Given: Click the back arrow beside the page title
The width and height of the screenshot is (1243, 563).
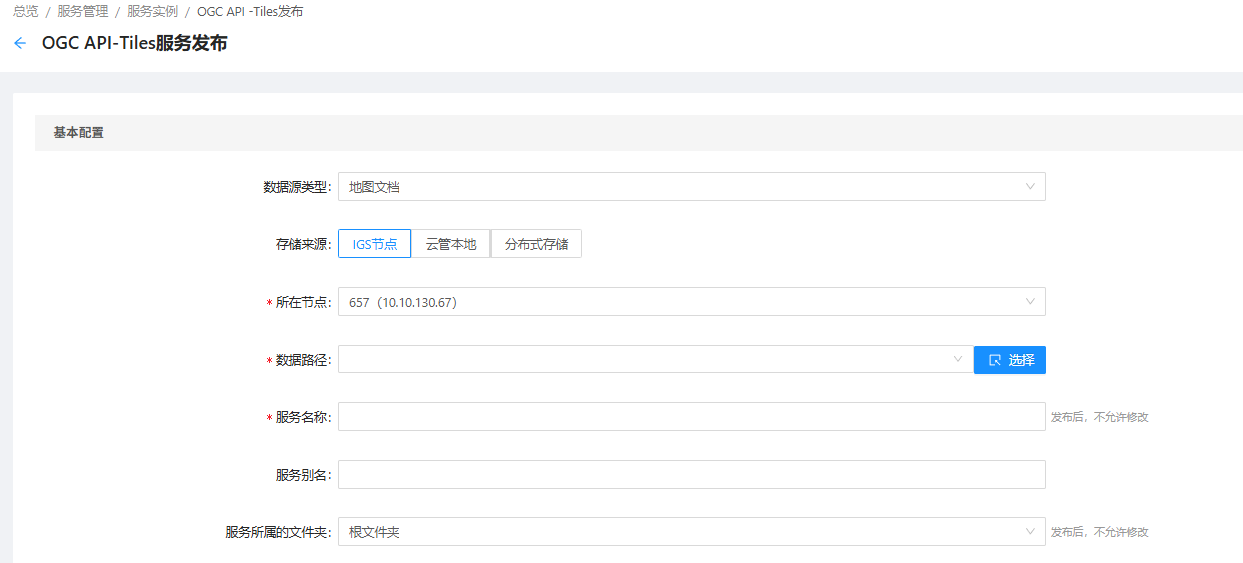Looking at the screenshot, I should click(20, 44).
